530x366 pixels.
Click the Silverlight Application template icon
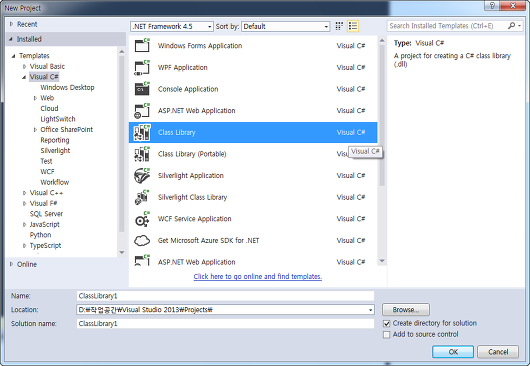[x=142, y=175]
